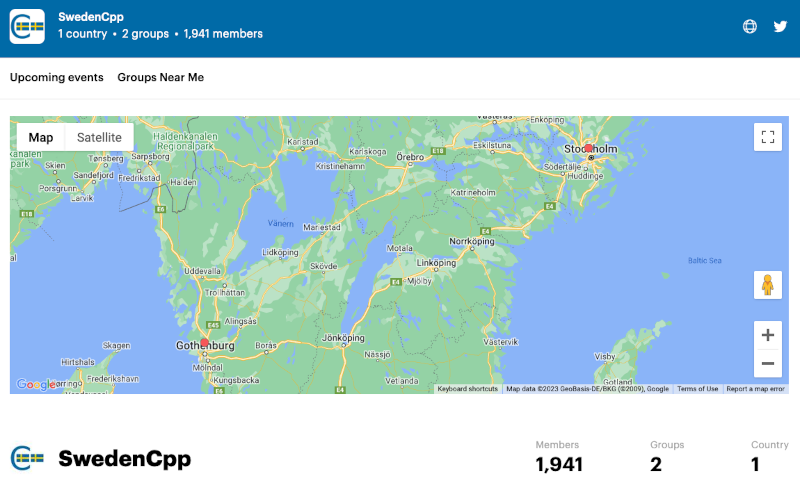The width and height of the screenshot is (800, 483).
Task: Click the Google logo on the map
Action: [x=35, y=384]
